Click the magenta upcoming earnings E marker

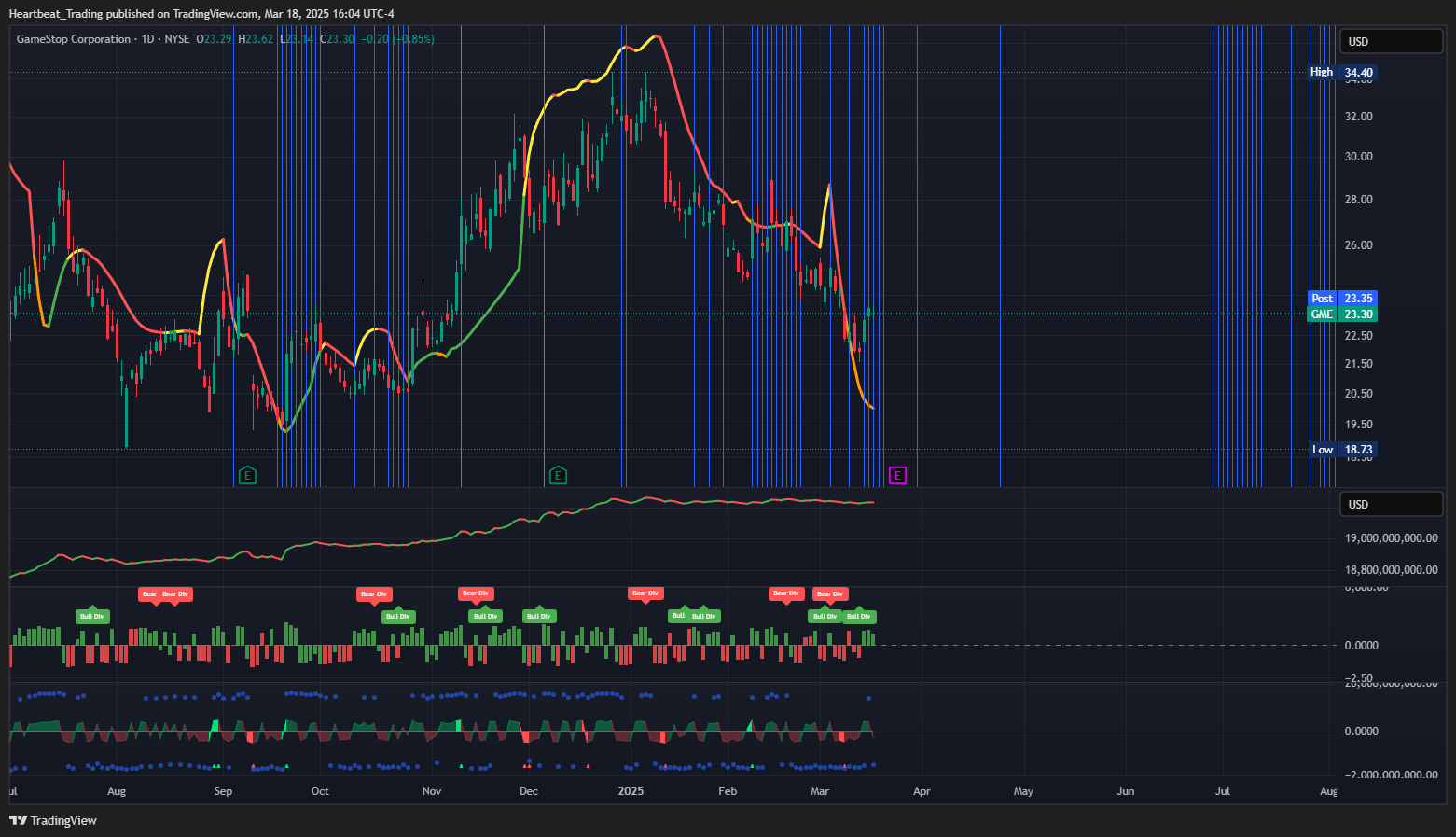897,476
